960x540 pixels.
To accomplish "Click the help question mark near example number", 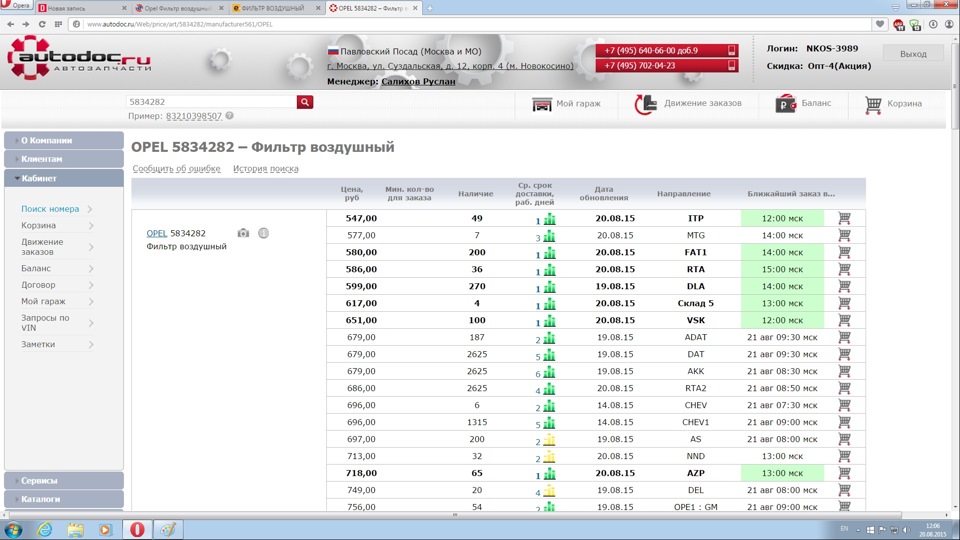I will click(229, 117).
